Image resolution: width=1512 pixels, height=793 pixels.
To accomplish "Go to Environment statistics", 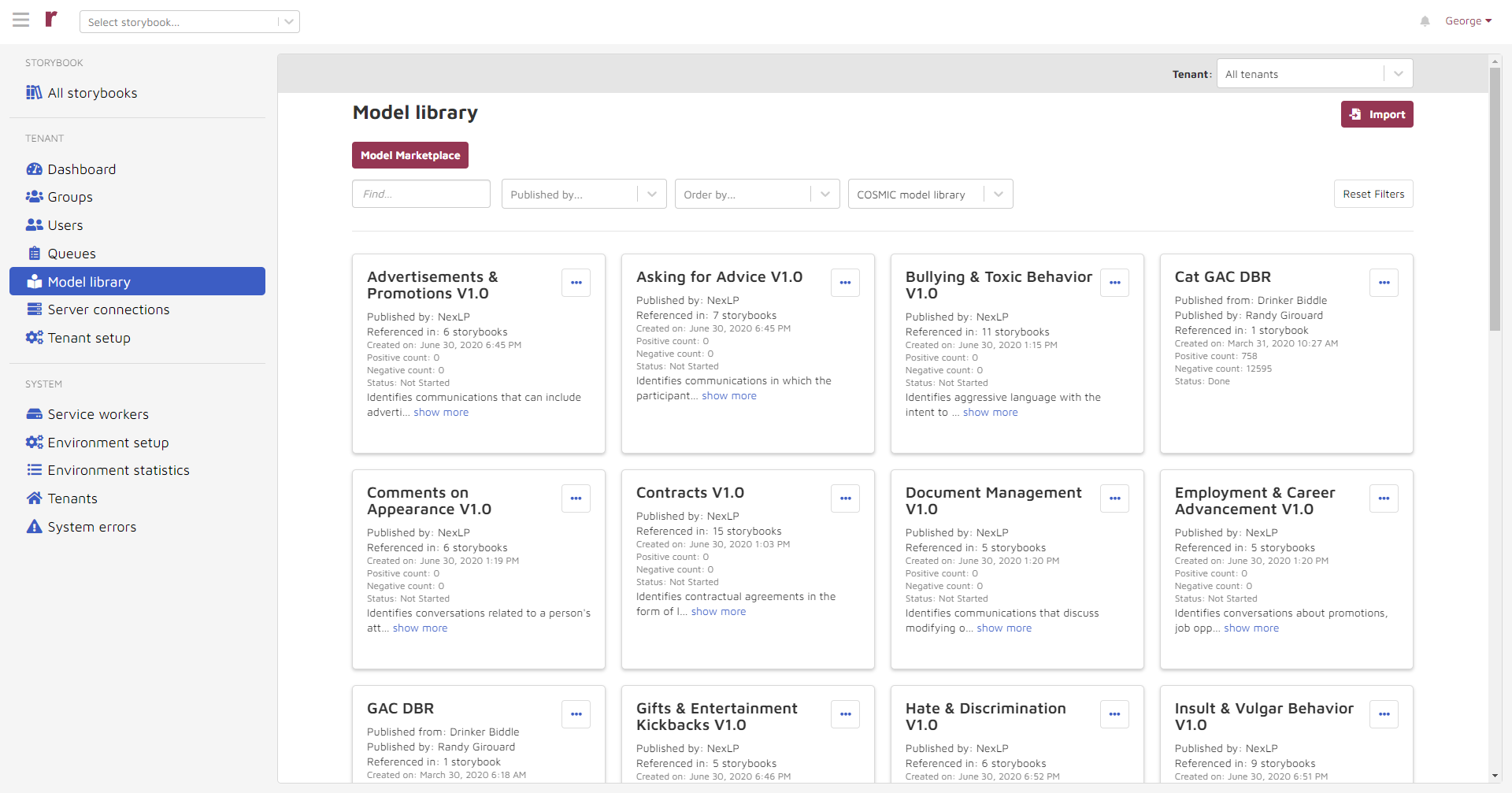I will pos(137,470).
